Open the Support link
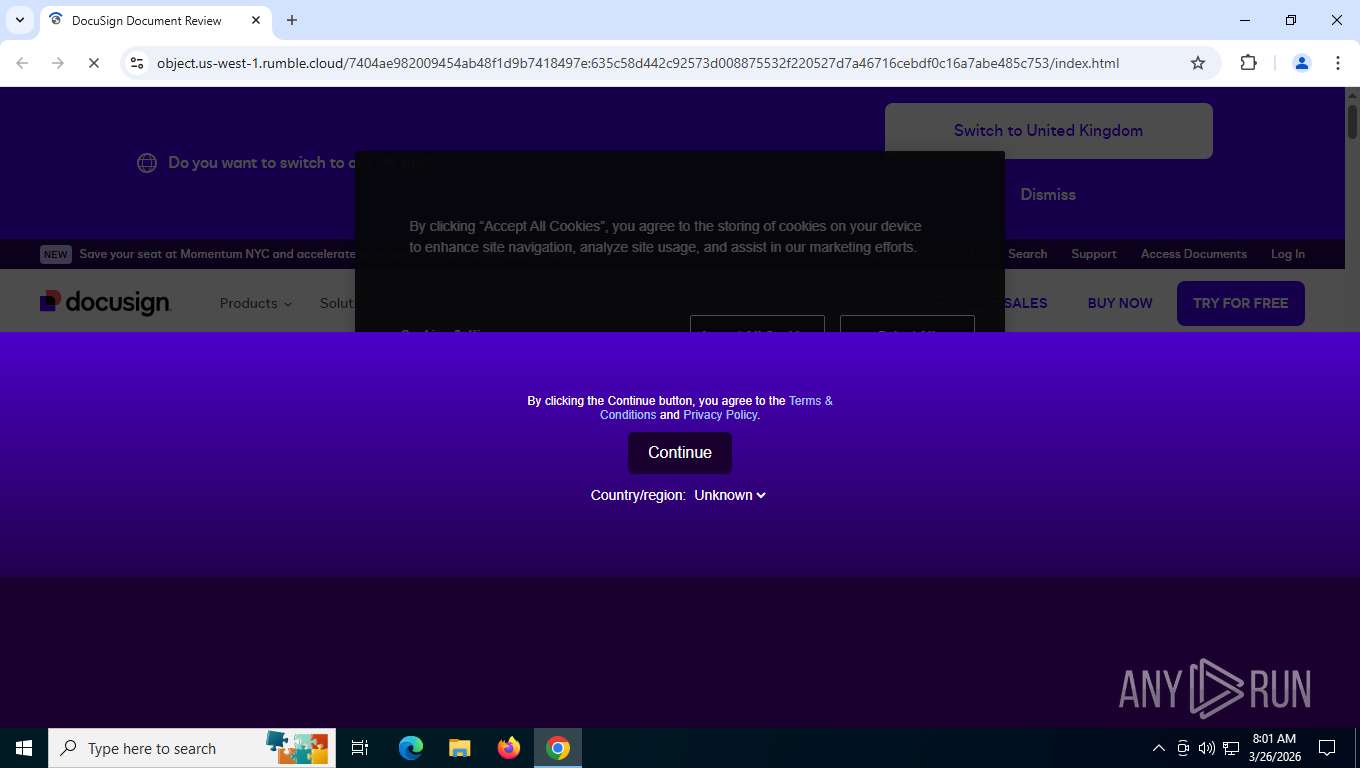This screenshot has width=1360, height=768. point(1093,254)
